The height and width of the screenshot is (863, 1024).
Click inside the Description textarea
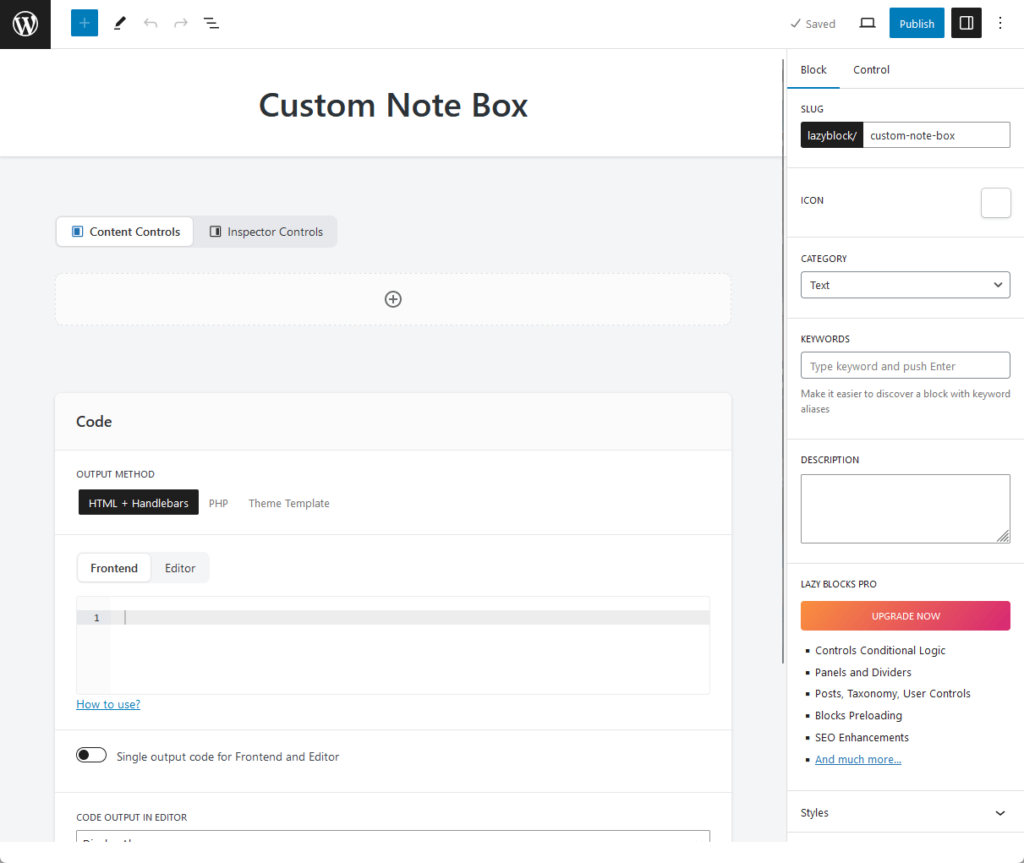(905, 509)
